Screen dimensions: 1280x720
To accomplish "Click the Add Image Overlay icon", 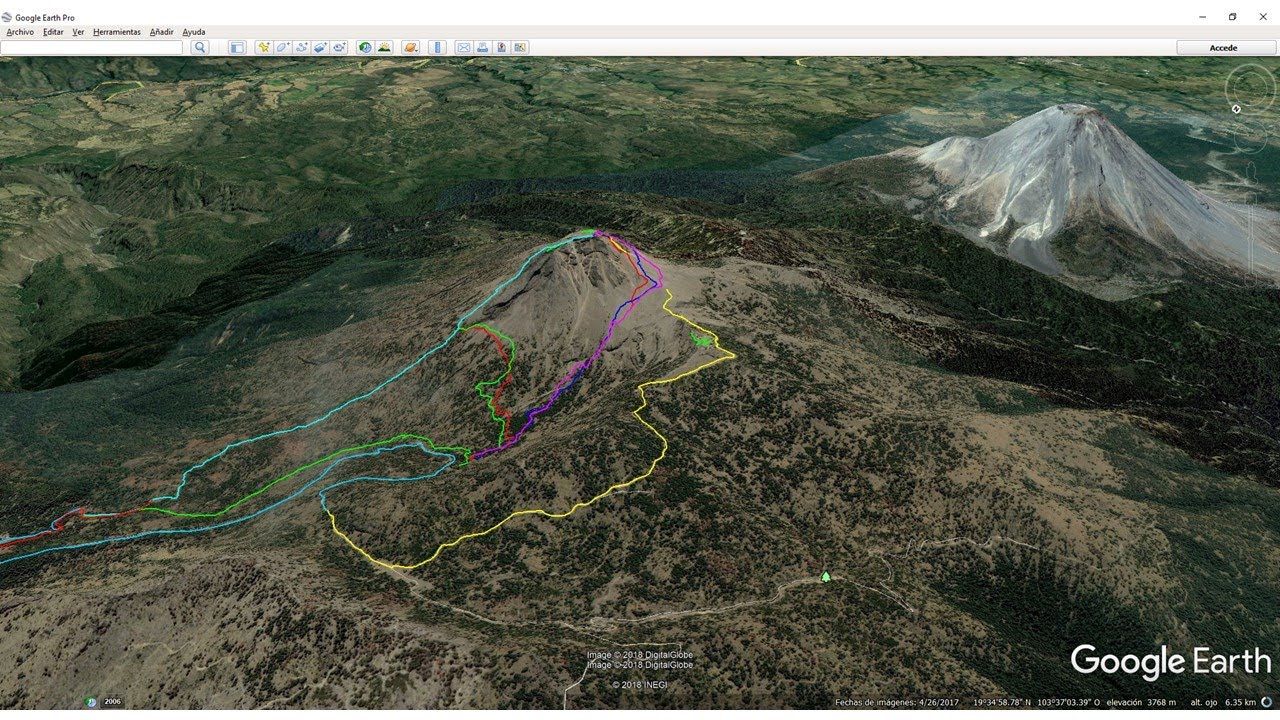I will [321, 47].
